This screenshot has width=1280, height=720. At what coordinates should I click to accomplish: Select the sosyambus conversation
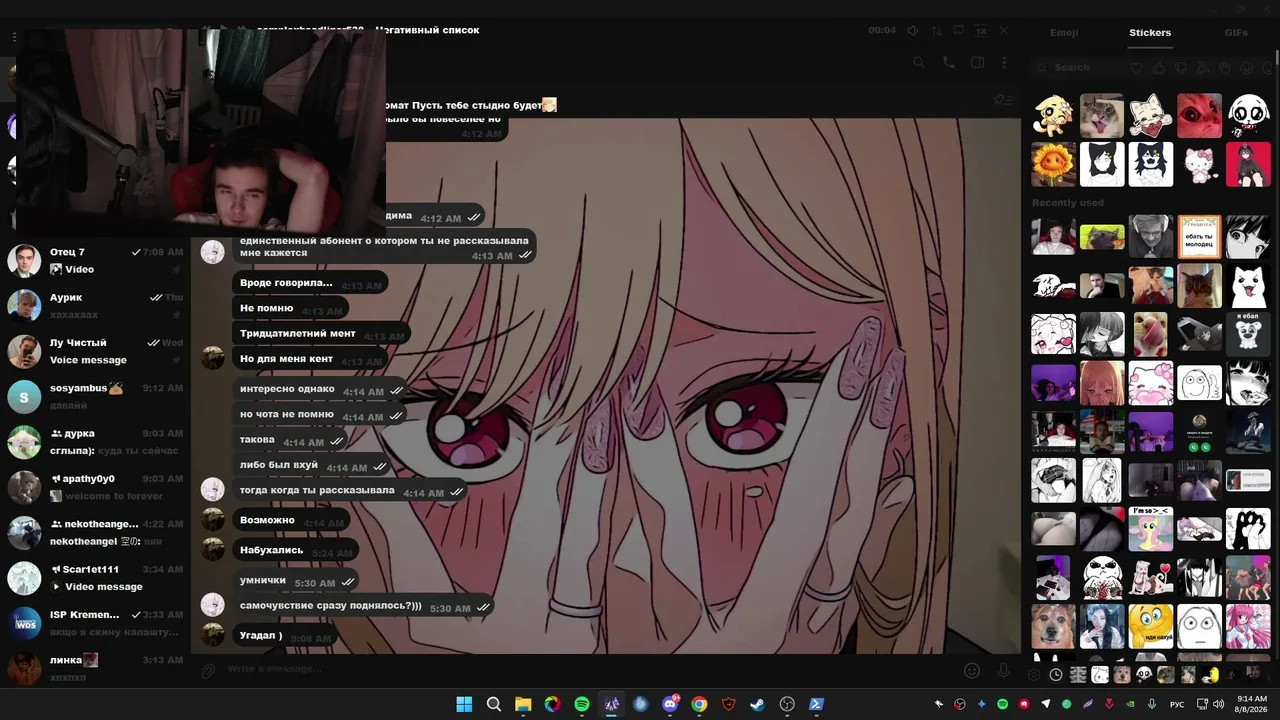[95, 397]
